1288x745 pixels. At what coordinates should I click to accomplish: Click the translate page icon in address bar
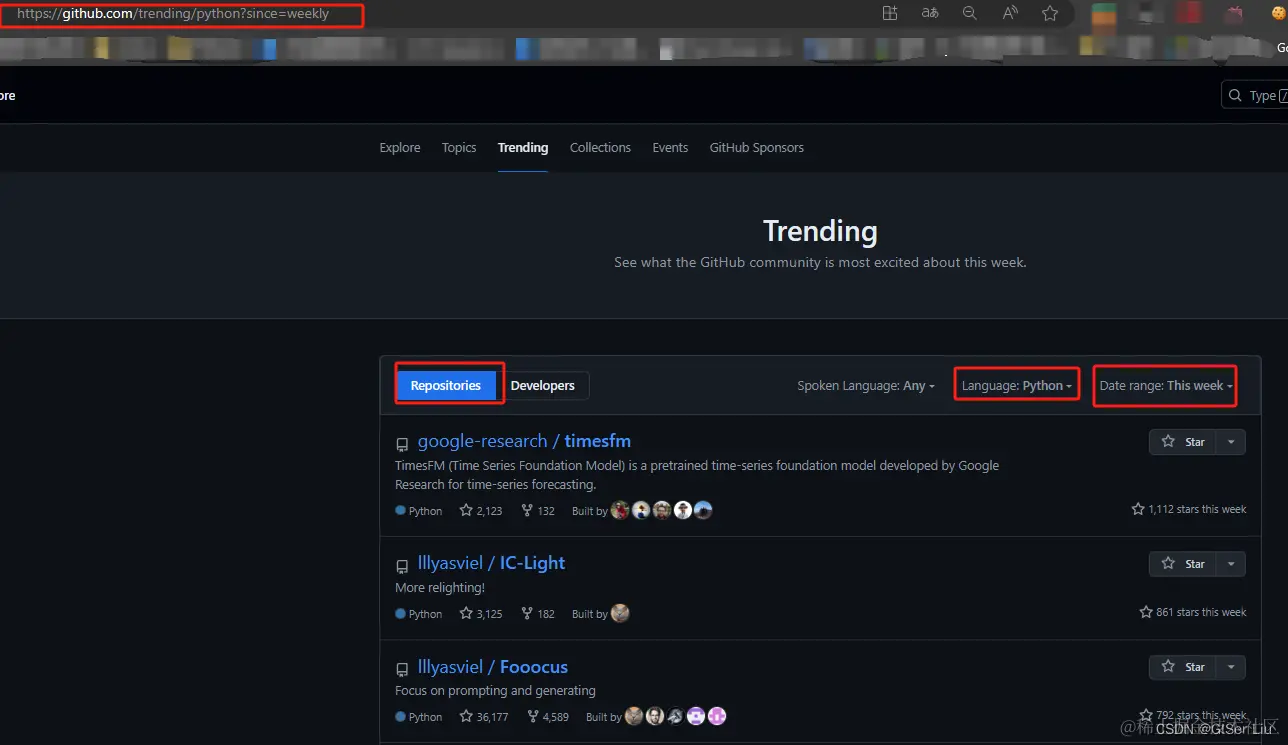click(x=930, y=13)
